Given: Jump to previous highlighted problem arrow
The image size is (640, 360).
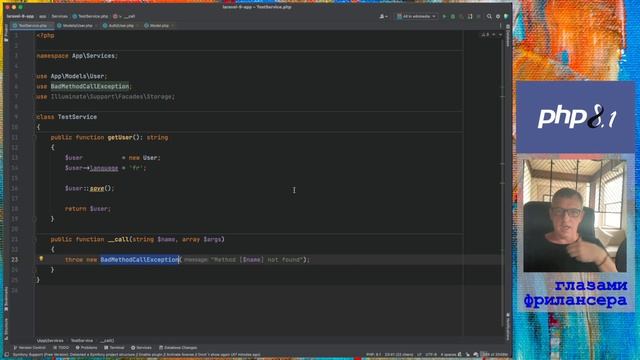Looking at the screenshot, I should (494, 35).
